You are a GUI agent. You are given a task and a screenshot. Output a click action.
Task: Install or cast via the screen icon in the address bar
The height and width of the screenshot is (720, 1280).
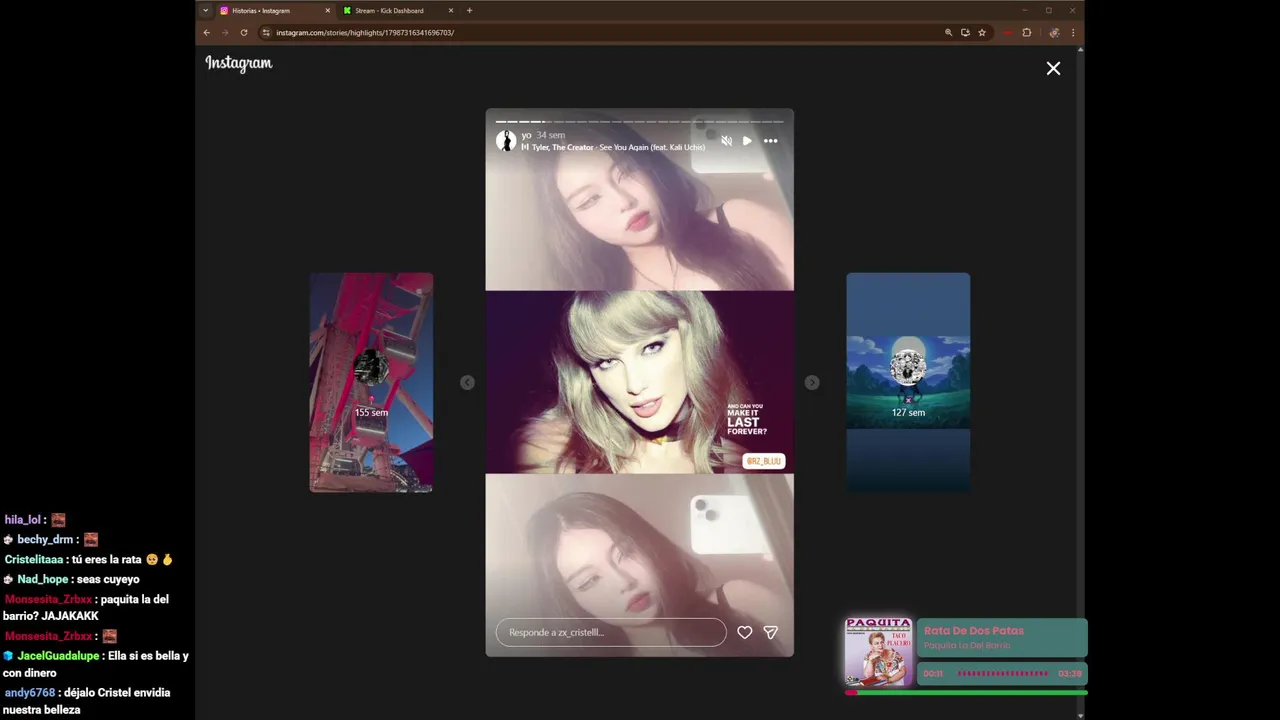965,32
